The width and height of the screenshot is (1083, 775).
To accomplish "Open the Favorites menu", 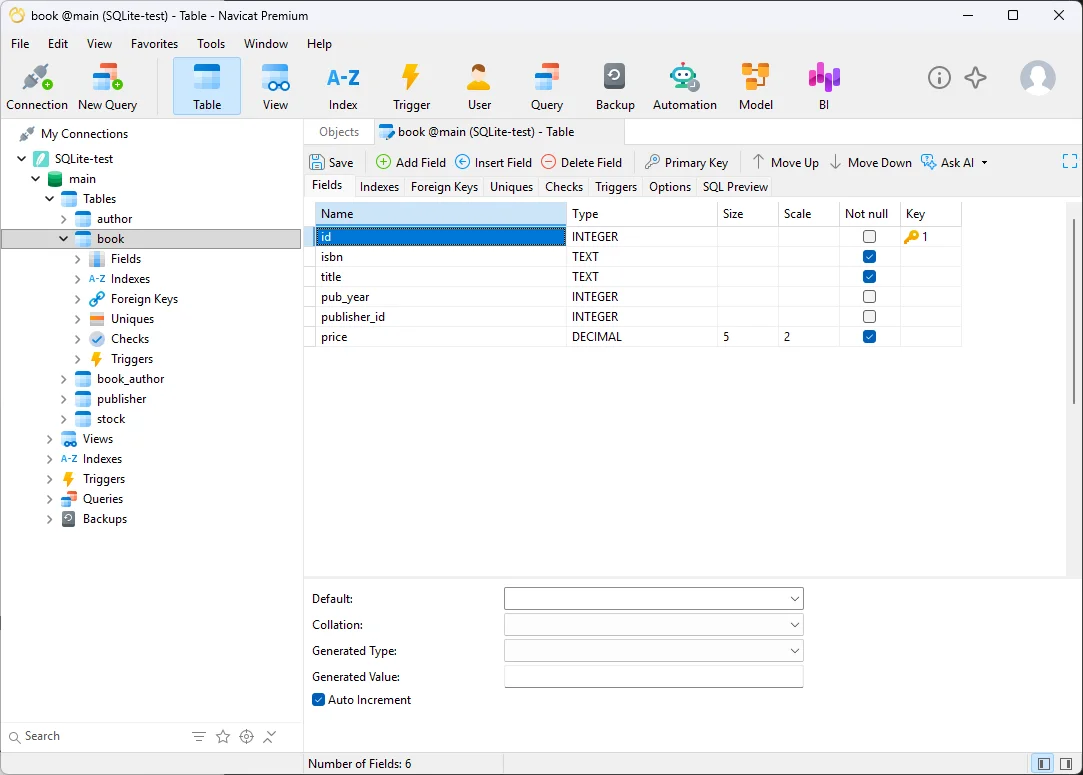I will coord(154,44).
